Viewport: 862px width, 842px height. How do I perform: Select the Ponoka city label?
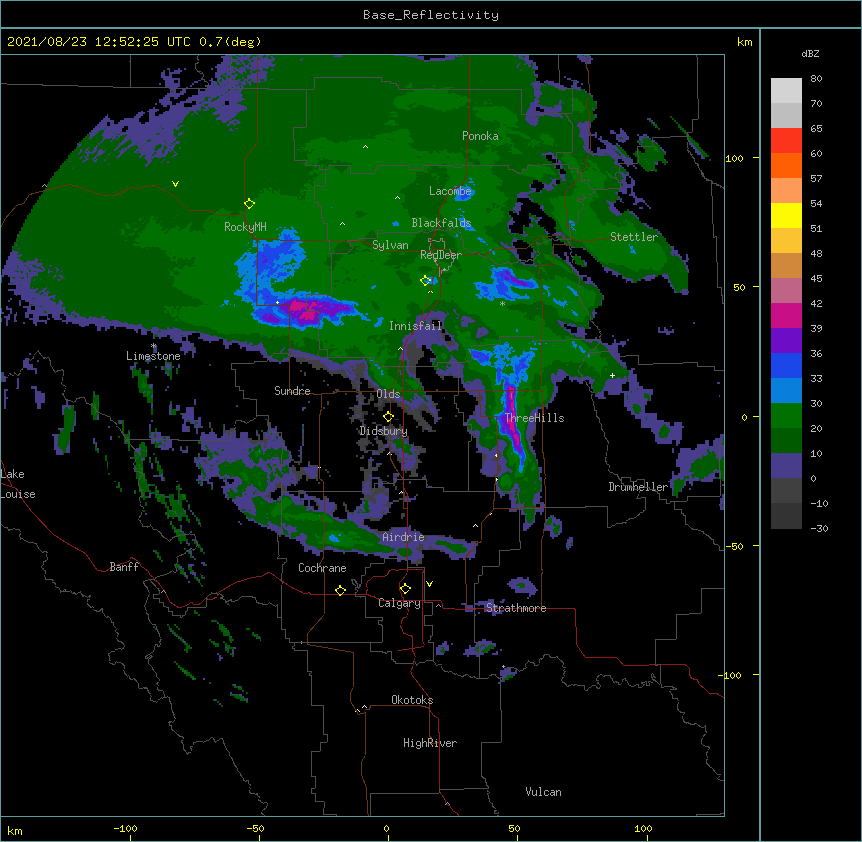point(480,136)
